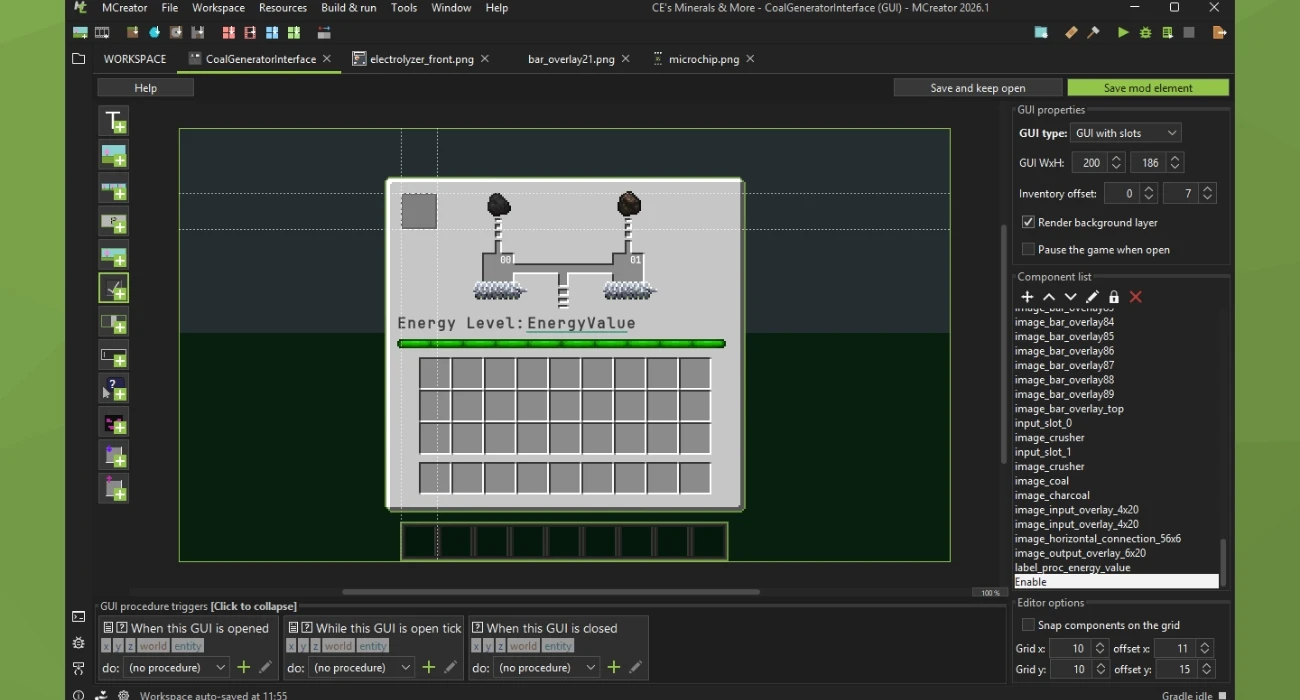This screenshot has height=700, width=1300.
Task: Move selected component up in the list
Action: (x=1049, y=297)
